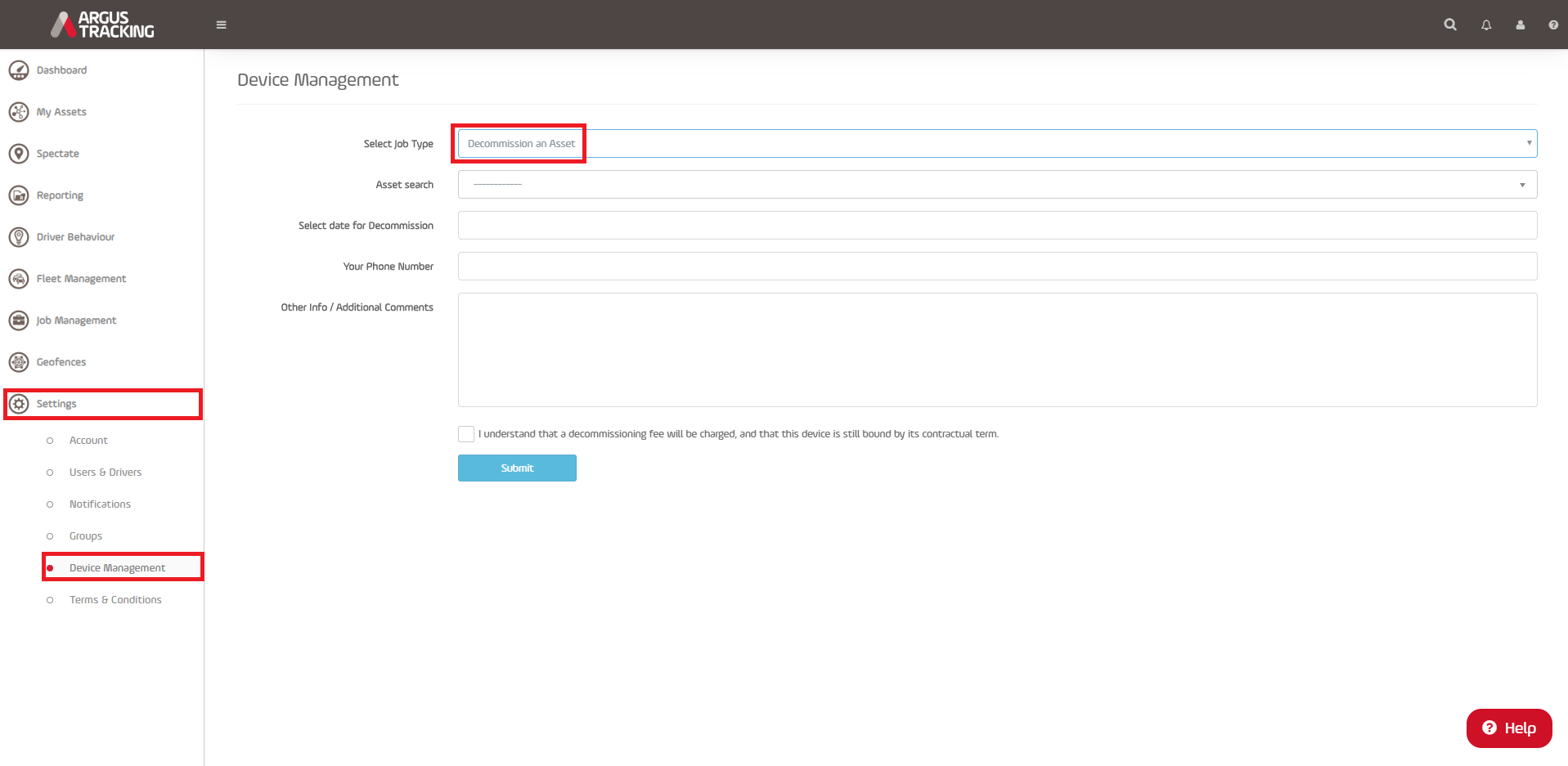This screenshot has height=766, width=1568.
Task: Open Job Management section
Action: coord(76,320)
